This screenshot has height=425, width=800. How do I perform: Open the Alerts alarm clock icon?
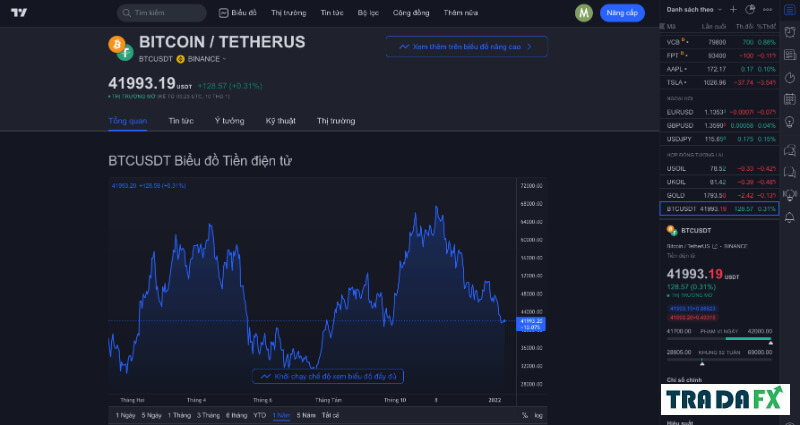(x=789, y=32)
